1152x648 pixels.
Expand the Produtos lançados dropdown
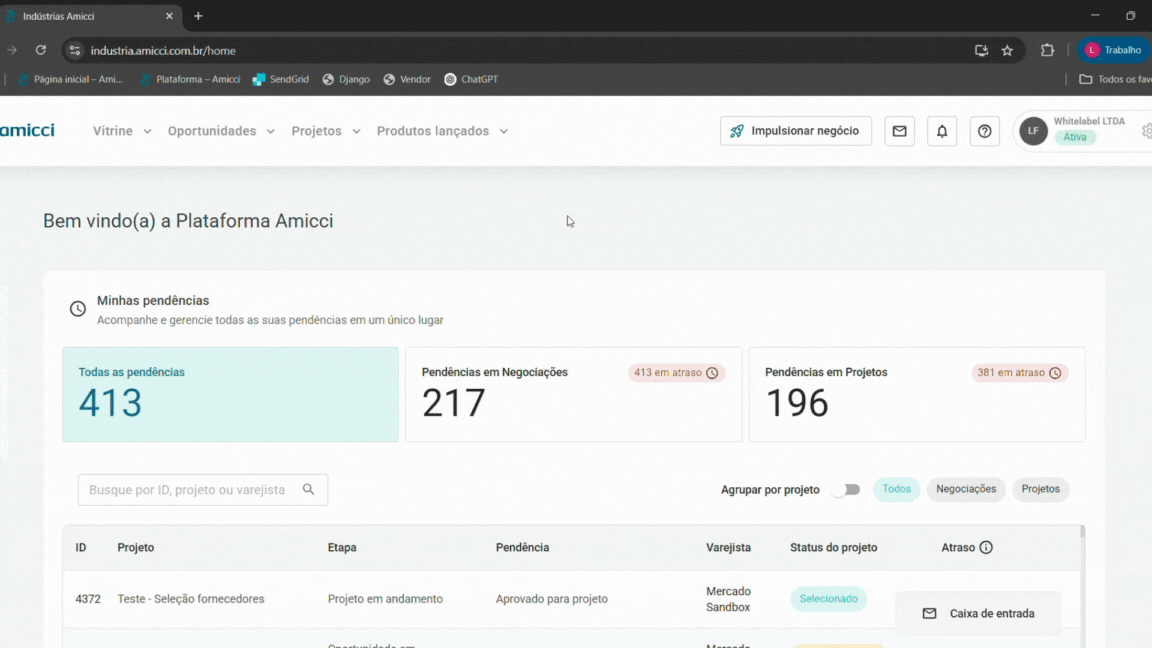pos(442,131)
